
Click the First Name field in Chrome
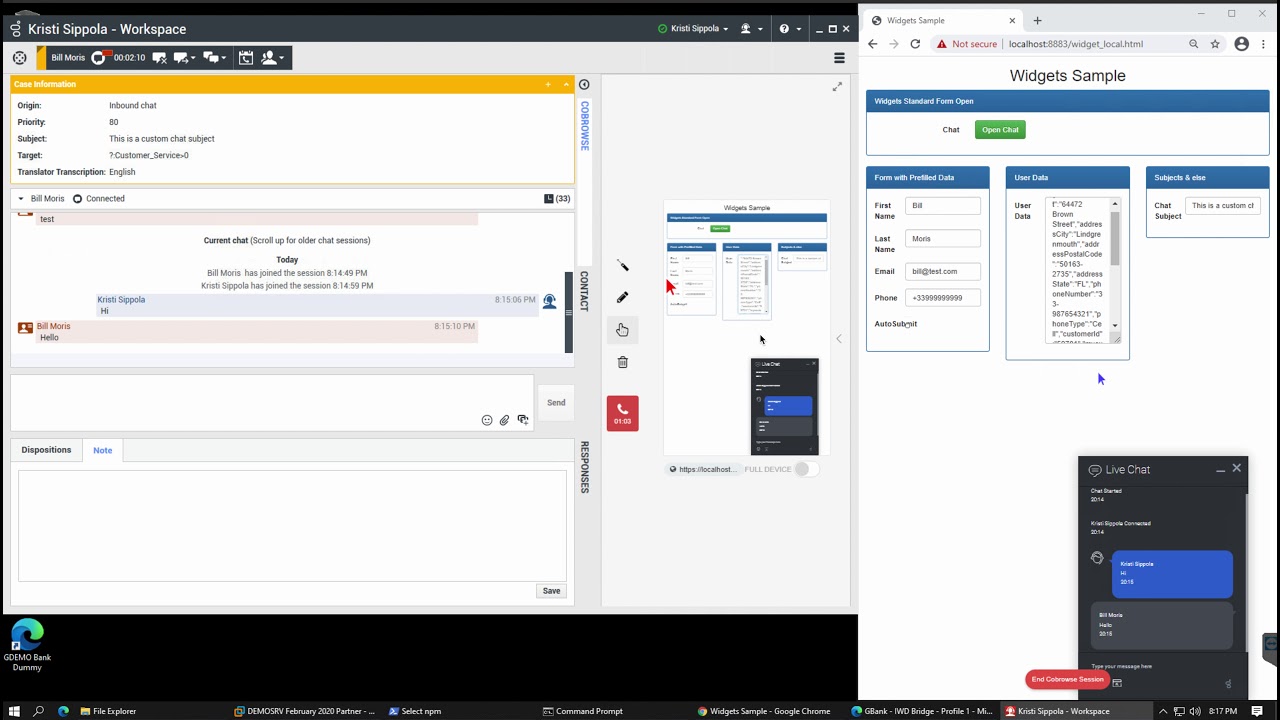point(943,205)
